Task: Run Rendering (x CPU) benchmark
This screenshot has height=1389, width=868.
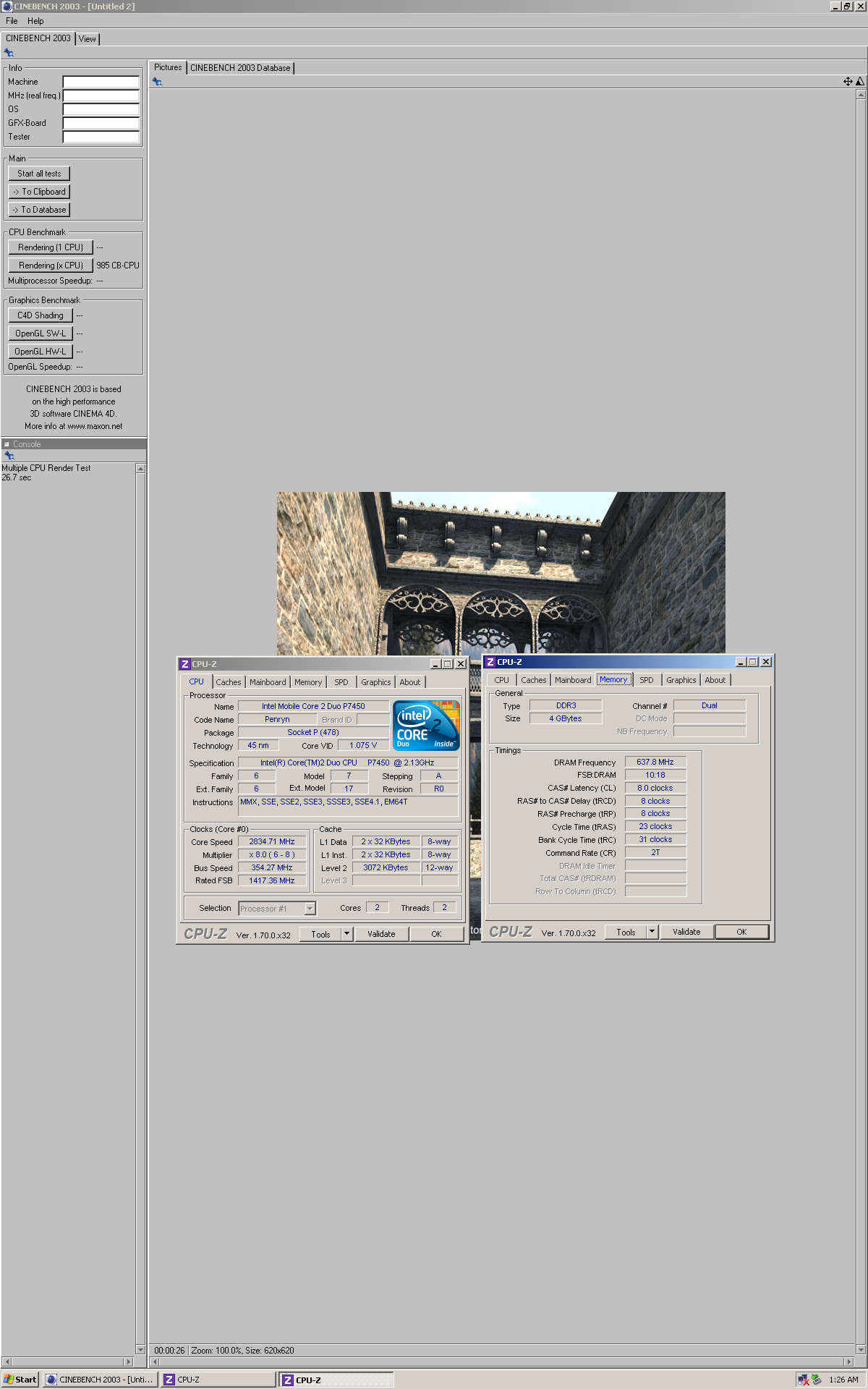Action: coord(51,266)
